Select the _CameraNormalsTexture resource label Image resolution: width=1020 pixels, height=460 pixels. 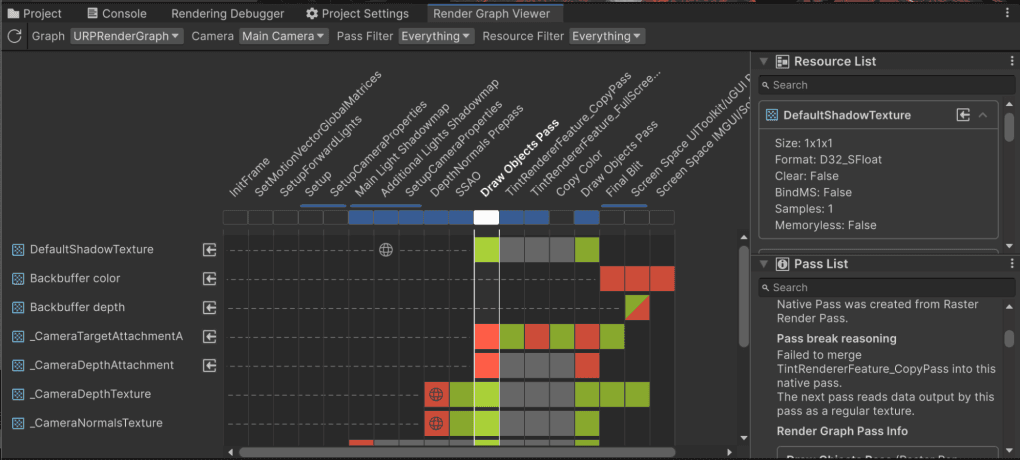96,423
